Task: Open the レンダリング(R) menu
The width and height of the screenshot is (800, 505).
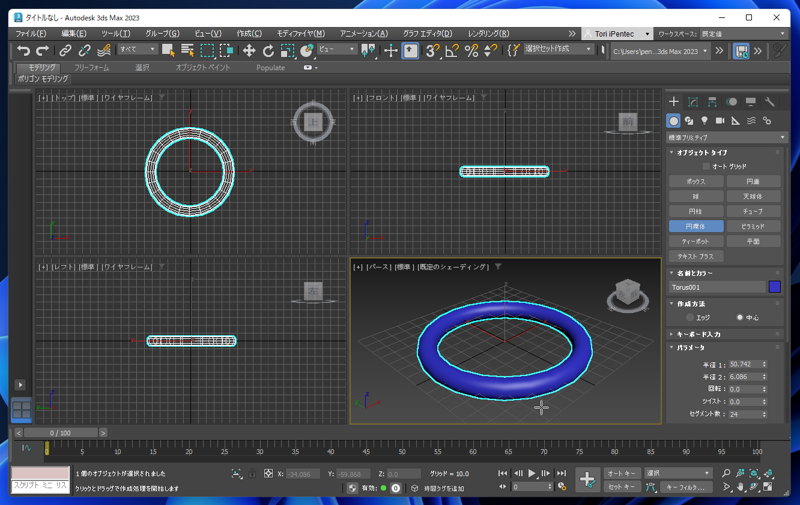Action: (489, 34)
